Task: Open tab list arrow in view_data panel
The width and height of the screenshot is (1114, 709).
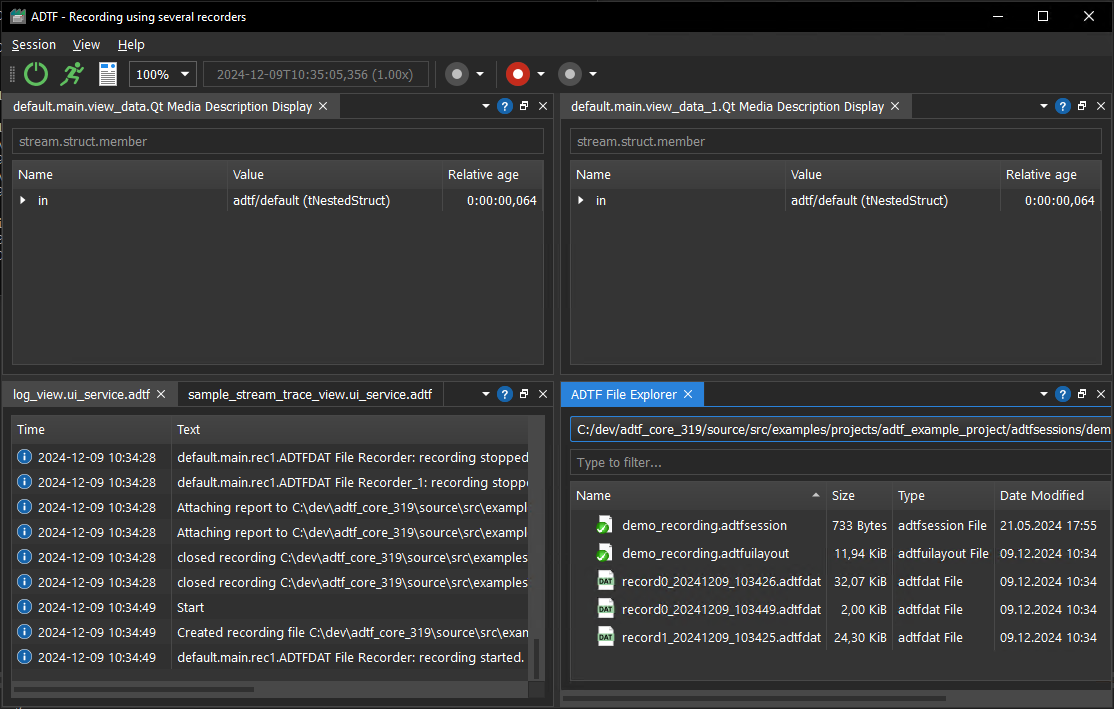Action: (486, 106)
